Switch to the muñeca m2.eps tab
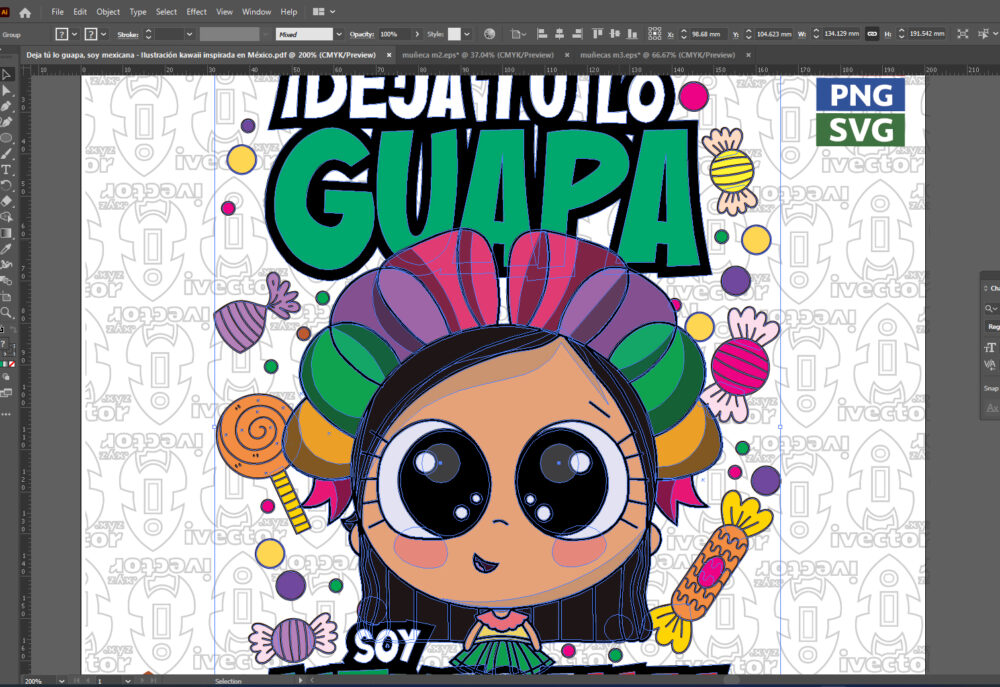1000x687 pixels. [x=478, y=55]
